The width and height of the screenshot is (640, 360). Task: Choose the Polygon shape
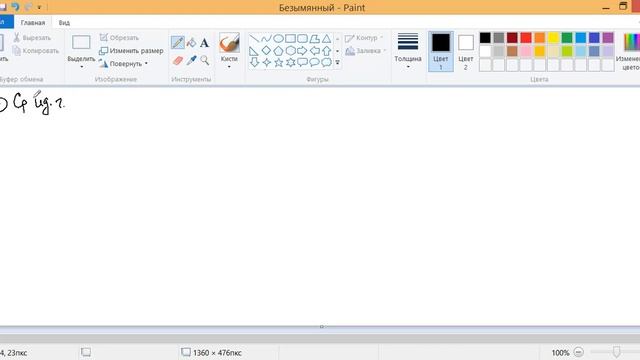(314, 39)
